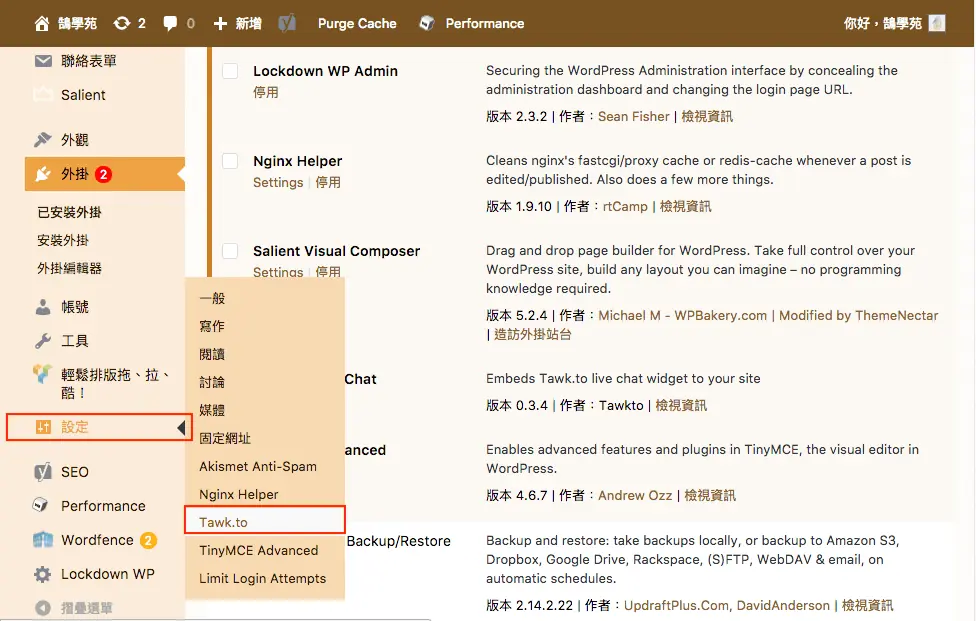Click the Lockdown WP Admin plugin title
Screen dimensions: 976x621
(x=326, y=71)
